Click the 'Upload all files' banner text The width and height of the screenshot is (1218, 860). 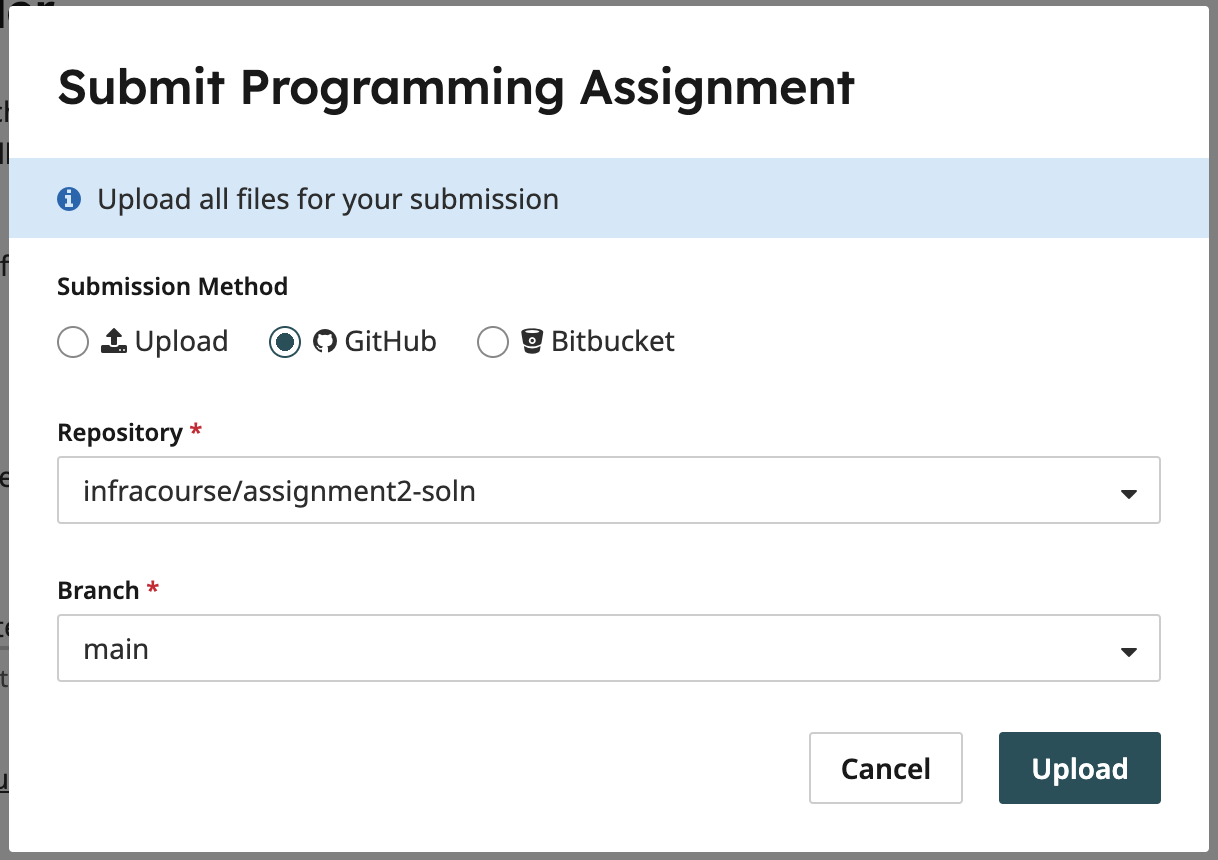[328, 199]
